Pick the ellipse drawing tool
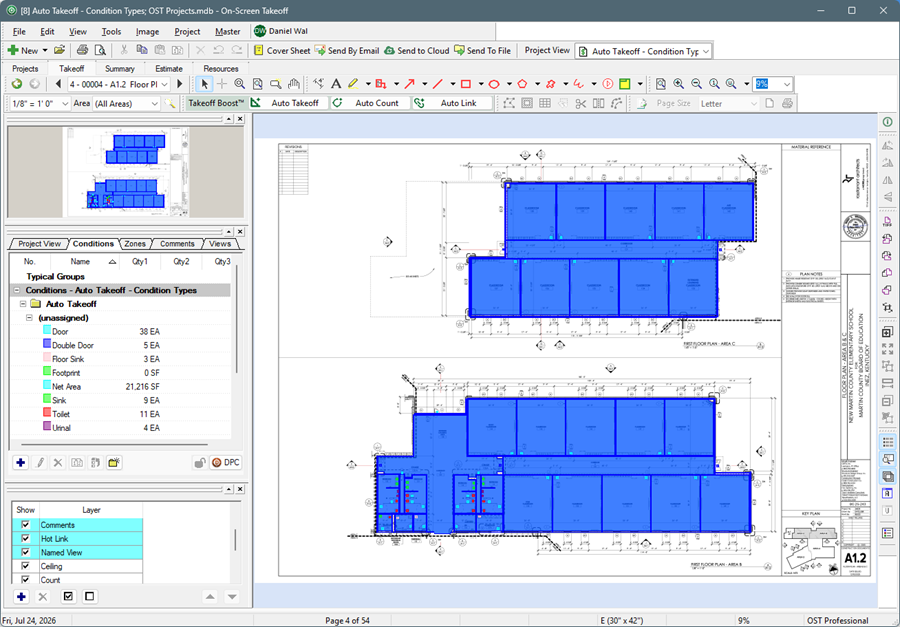900x627 pixels. point(494,84)
